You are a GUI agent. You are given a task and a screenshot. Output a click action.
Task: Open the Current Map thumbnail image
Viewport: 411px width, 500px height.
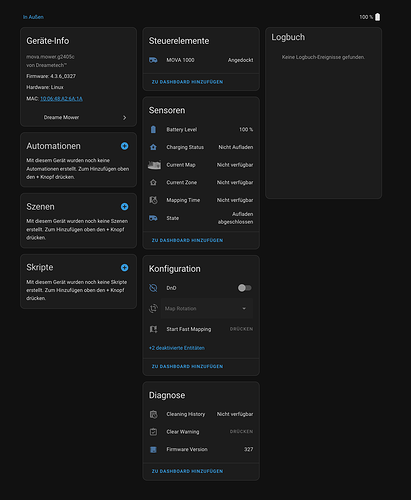pos(154,165)
